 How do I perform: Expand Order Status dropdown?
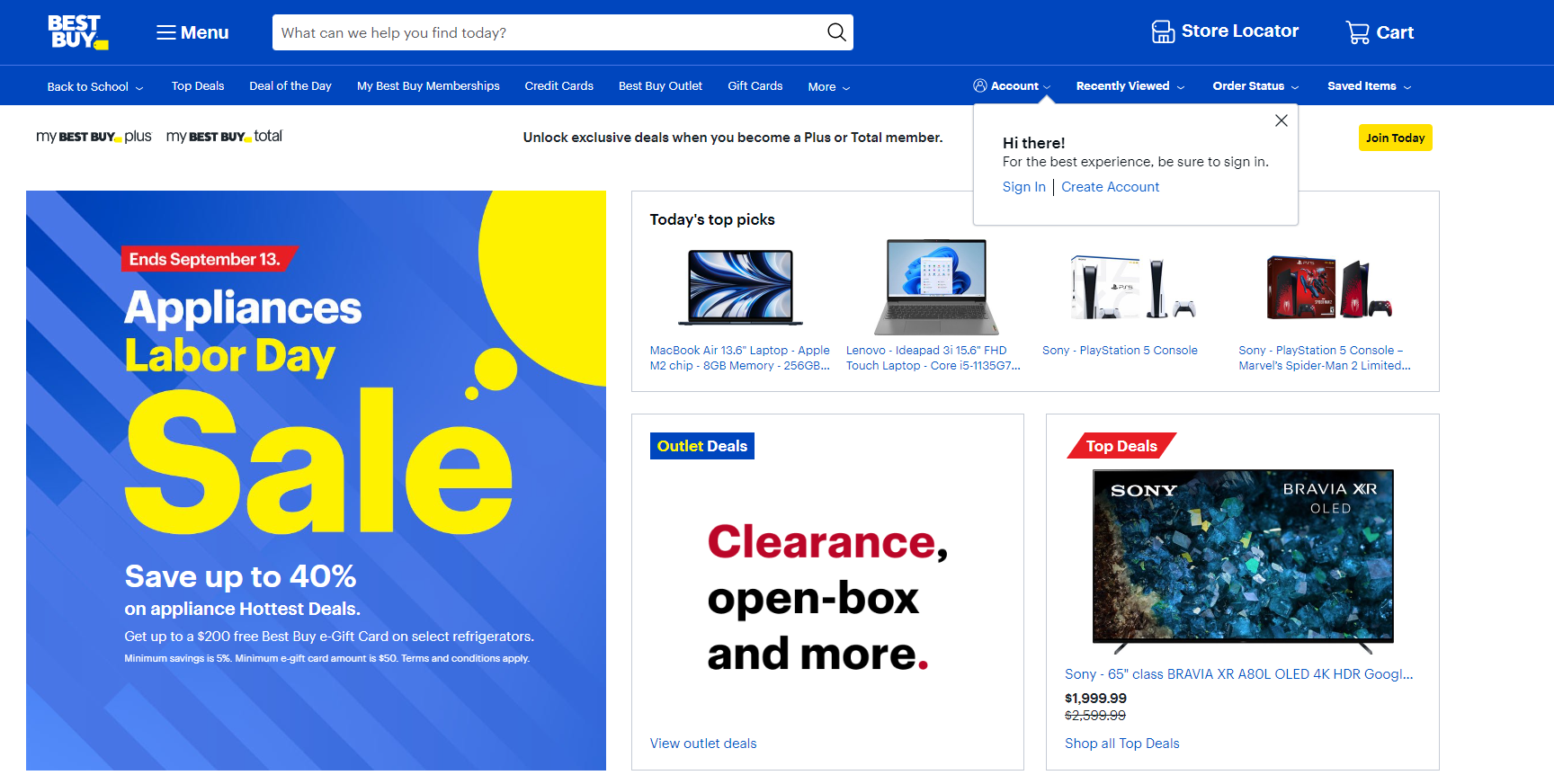[x=1255, y=86]
